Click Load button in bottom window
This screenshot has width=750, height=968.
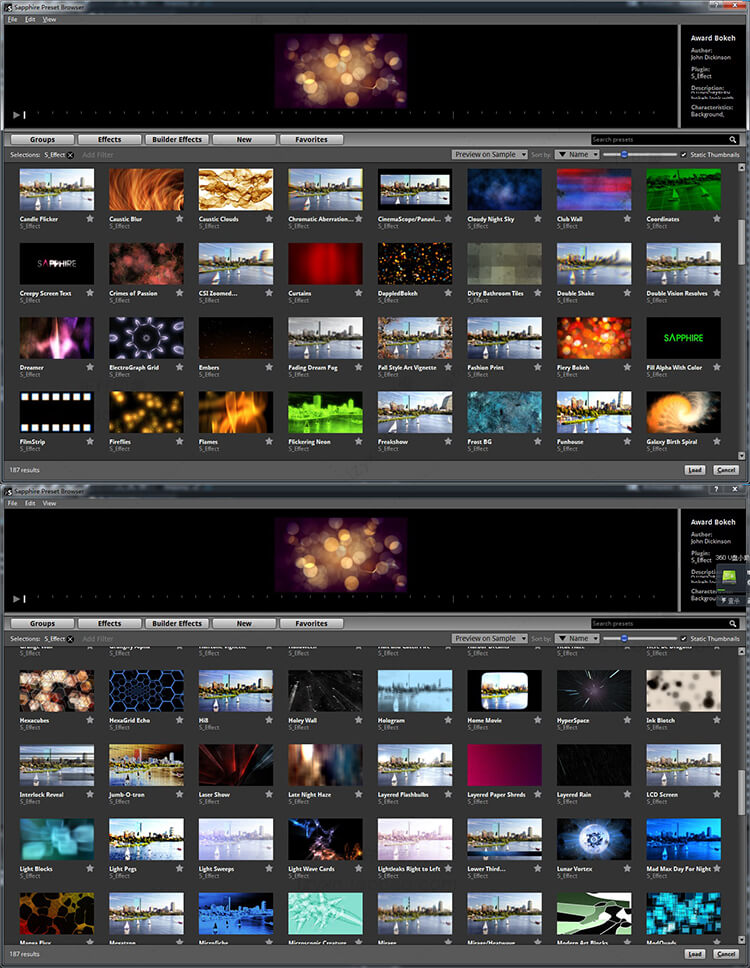[x=695, y=954]
